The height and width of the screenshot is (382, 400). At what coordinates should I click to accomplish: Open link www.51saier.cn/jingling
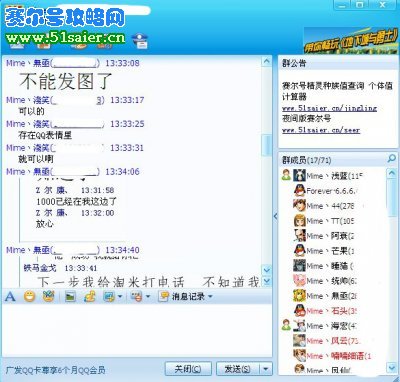click(x=329, y=108)
